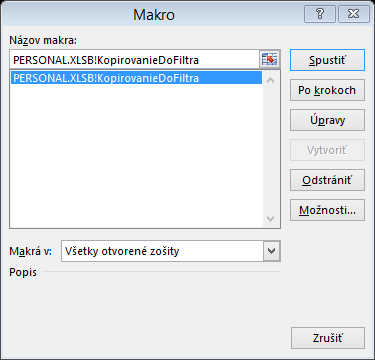Step into macro using Po krokoch
This screenshot has height=360, width=375.
[x=327, y=90]
